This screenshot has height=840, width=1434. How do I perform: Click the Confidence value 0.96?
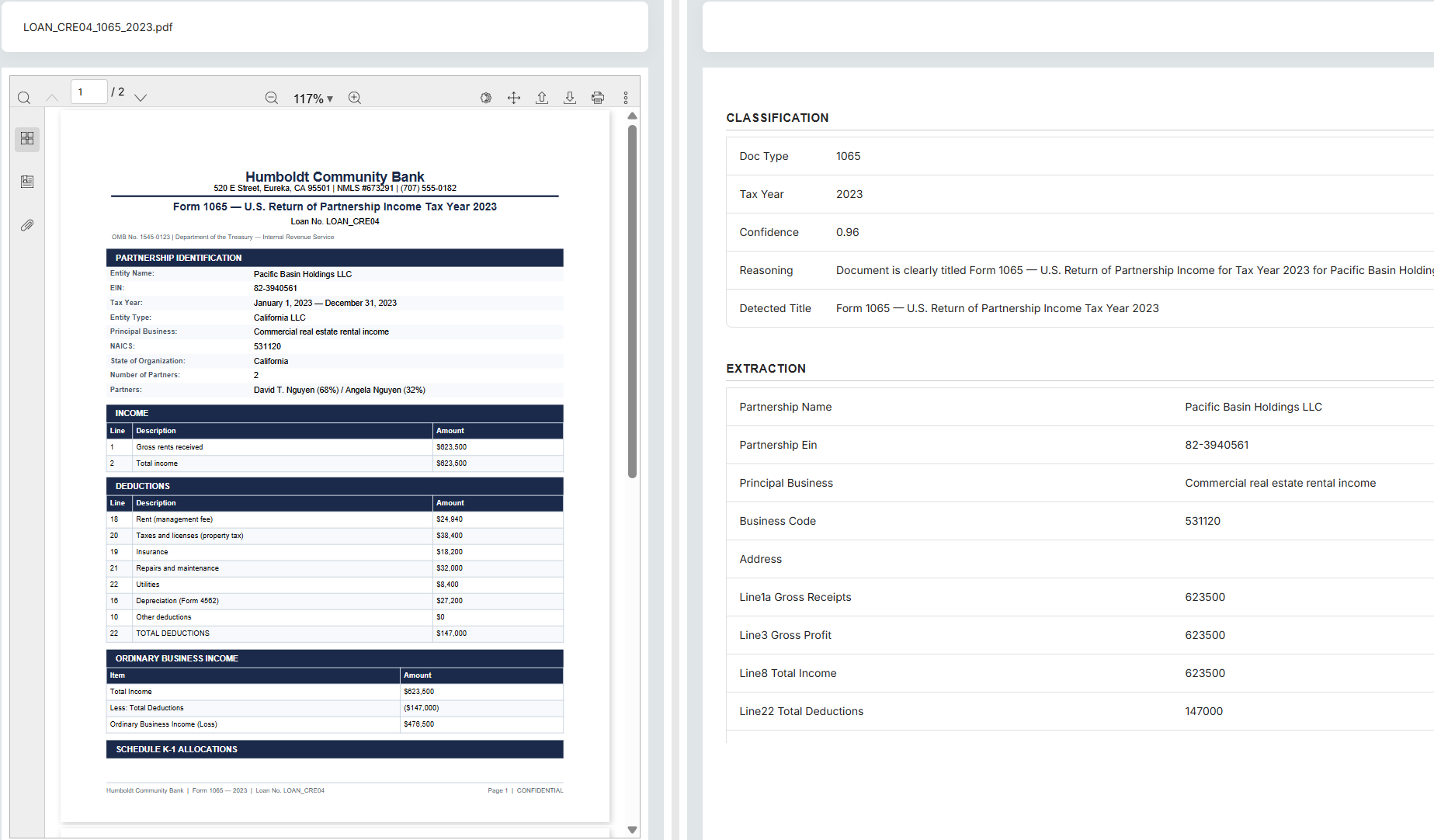847,232
